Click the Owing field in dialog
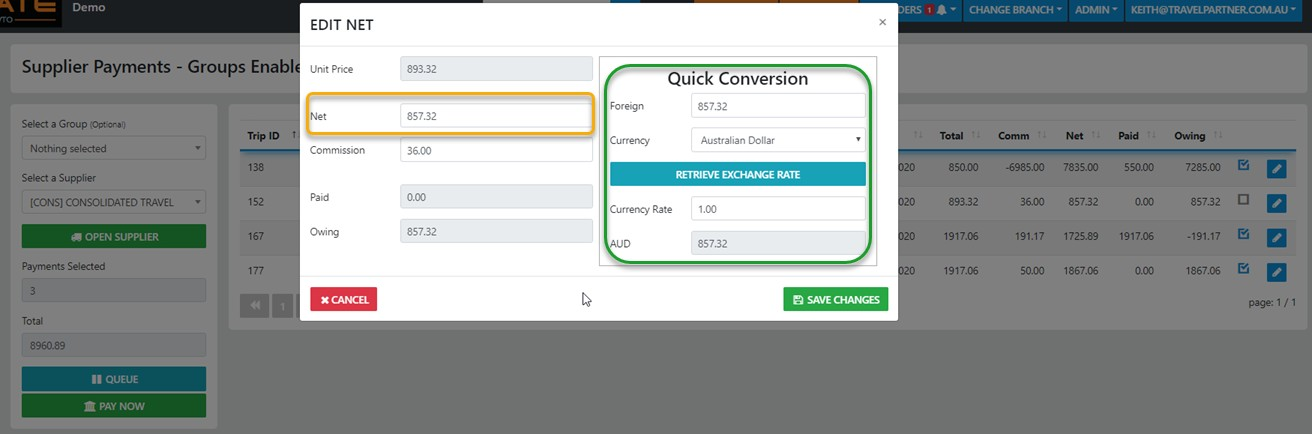 (x=496, y=231)
